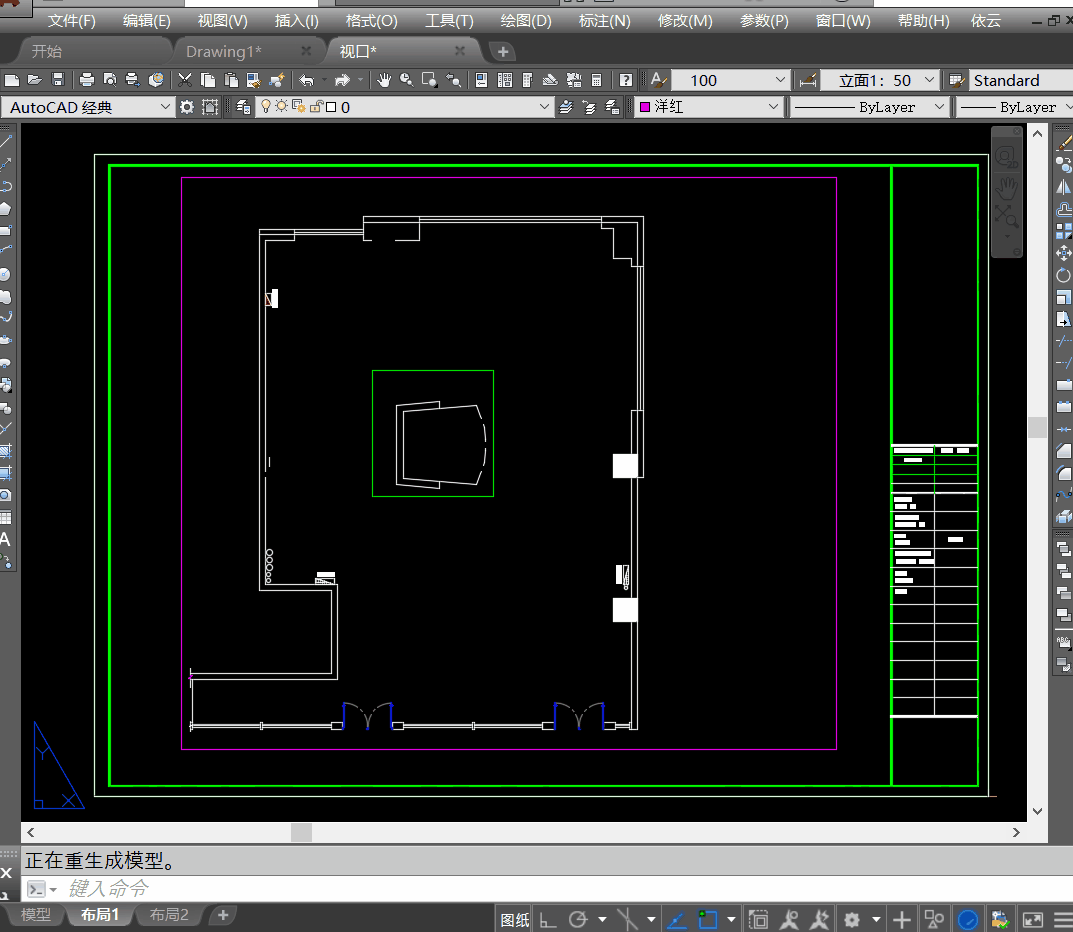Add a new layout with plus button

222,915
